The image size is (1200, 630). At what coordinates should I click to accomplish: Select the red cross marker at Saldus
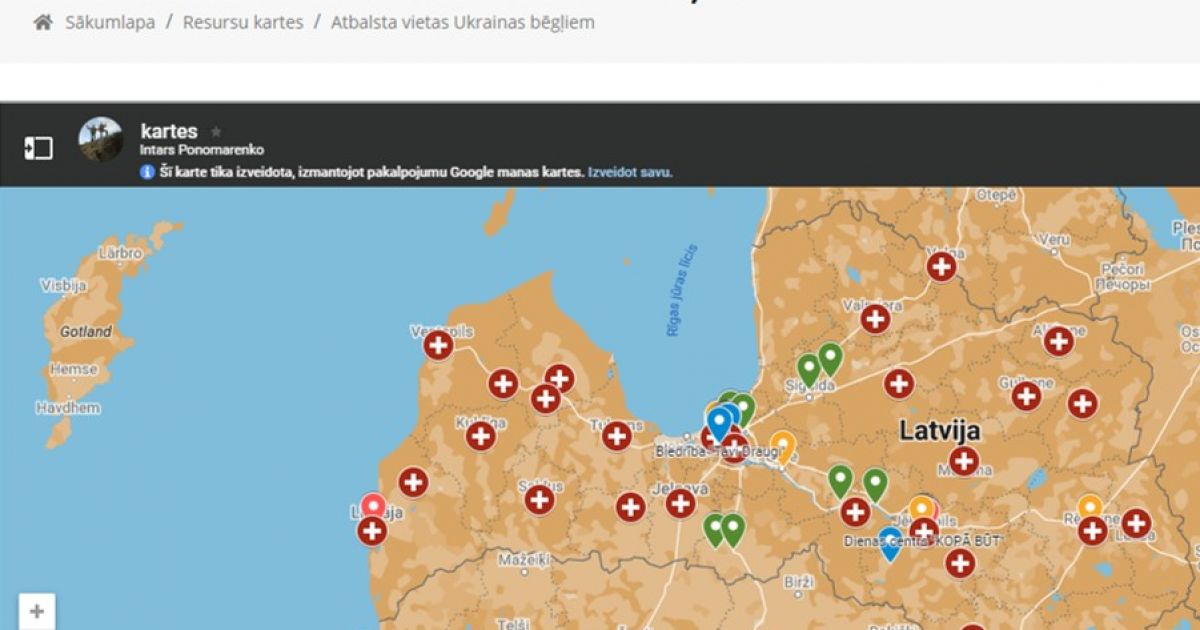coord(539,499)
